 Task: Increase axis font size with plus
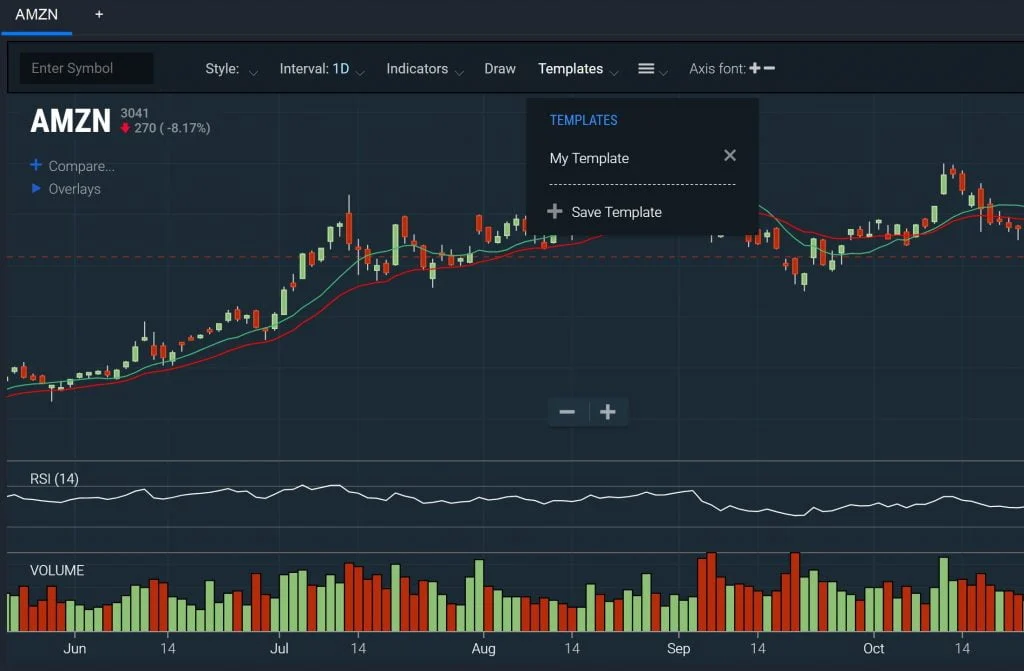coord(755,68)
